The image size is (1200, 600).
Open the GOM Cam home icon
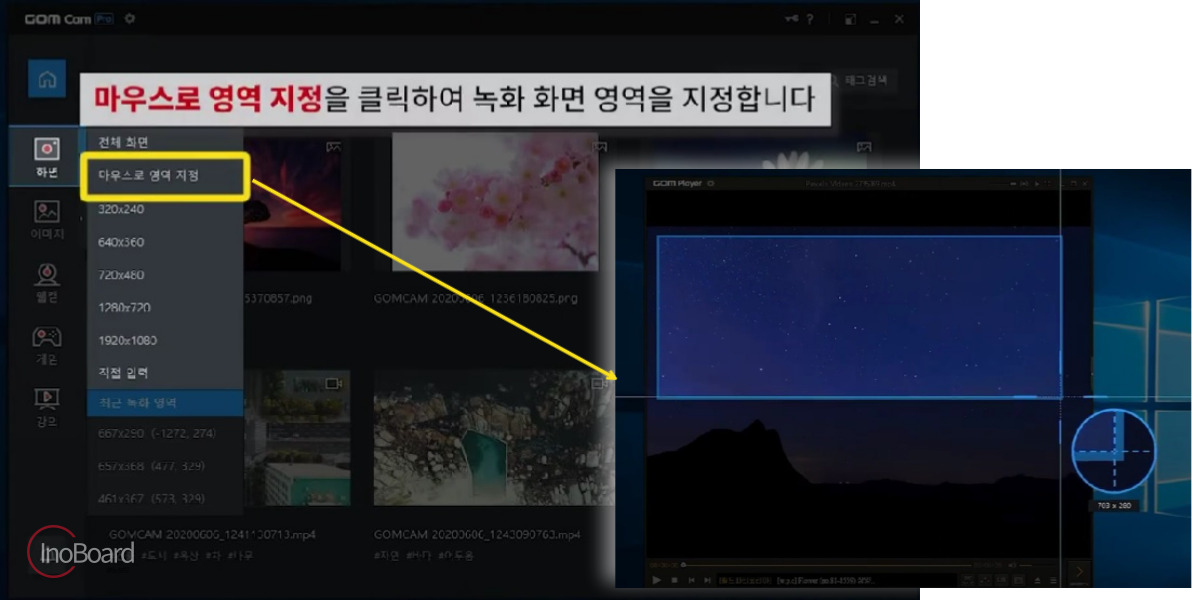point(47,80)
